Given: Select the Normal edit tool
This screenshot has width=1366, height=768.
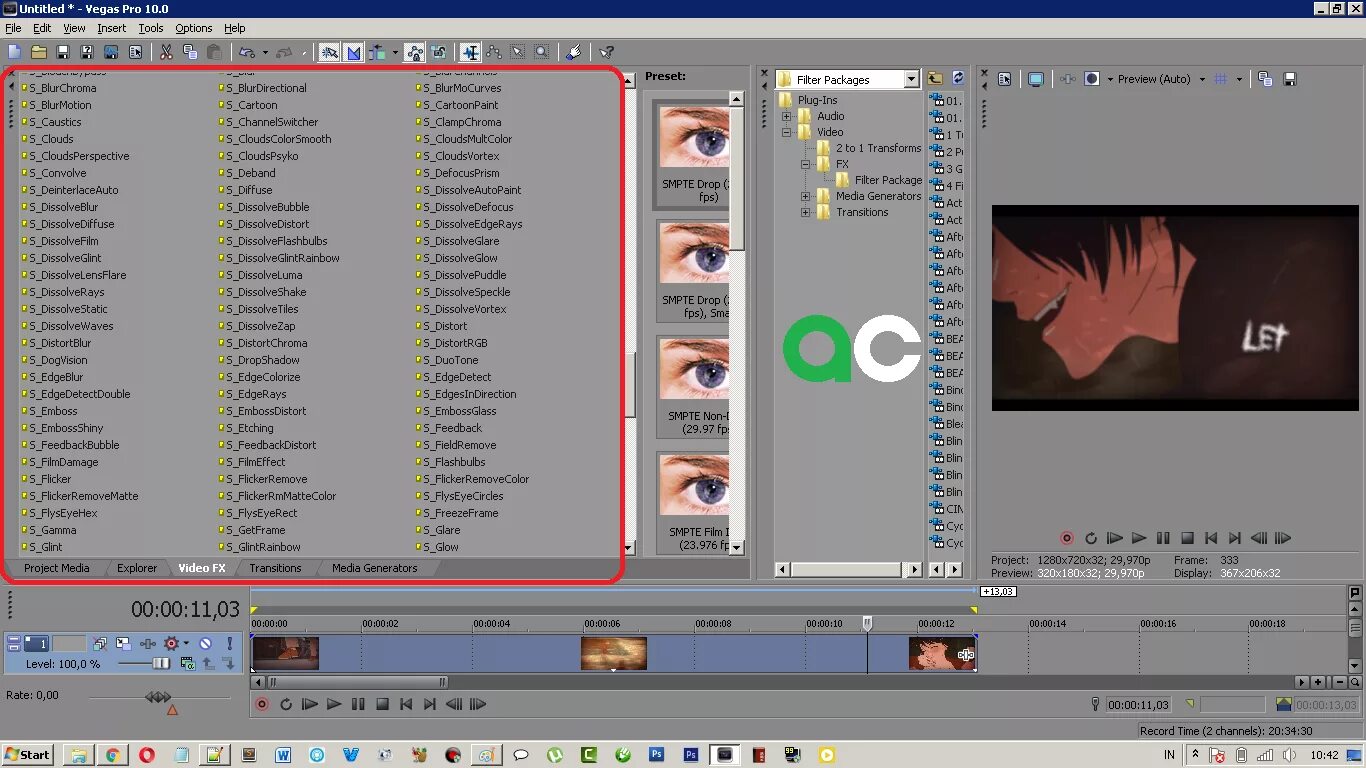Looking at the screenshot, I should click(470, 52).
